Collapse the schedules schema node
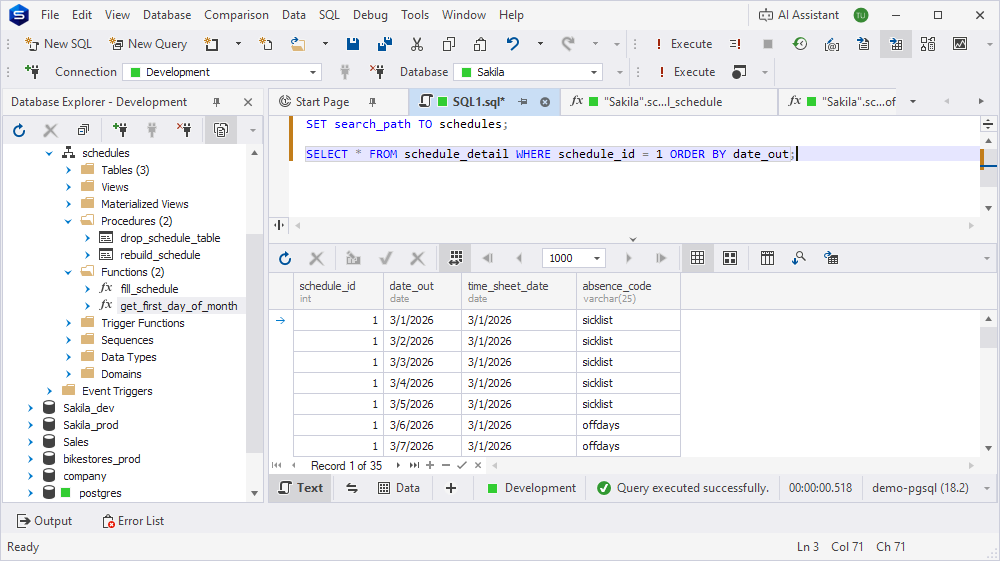Viewport: 1000px width, 561px height. coord(49,153)
